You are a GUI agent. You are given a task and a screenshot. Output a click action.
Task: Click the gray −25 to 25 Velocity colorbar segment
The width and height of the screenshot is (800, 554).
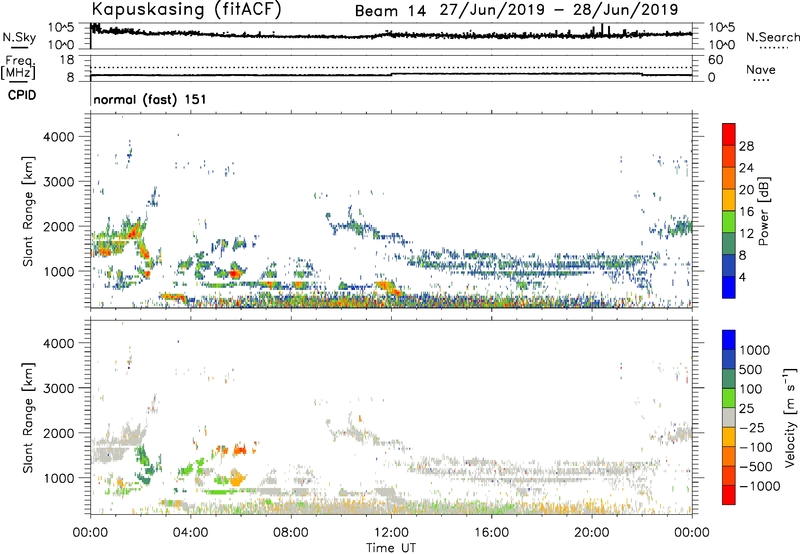pyautogui.click(x=729, y=417)
